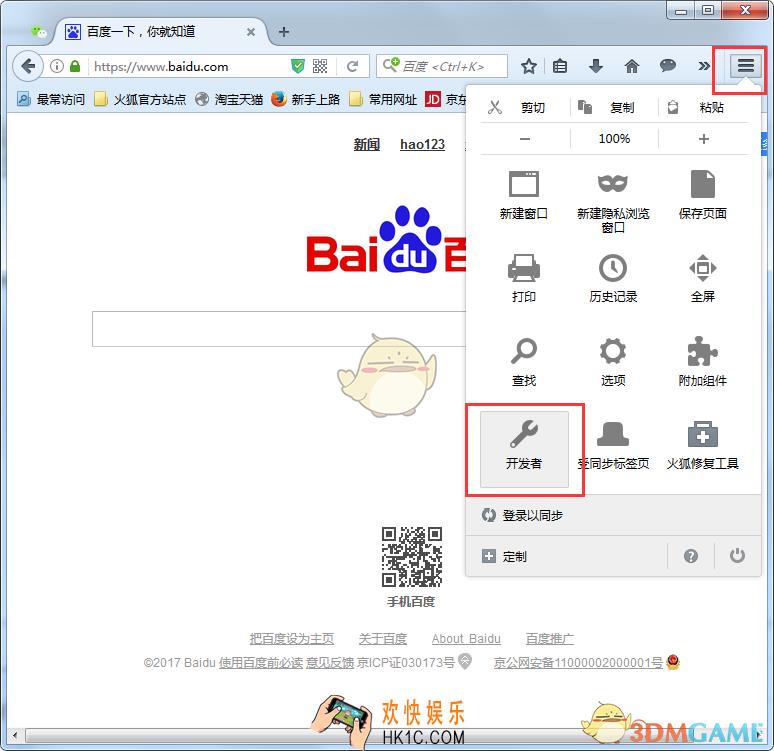
Task: Click 使用百度前必读 link
Action: [x=261, y=662]
